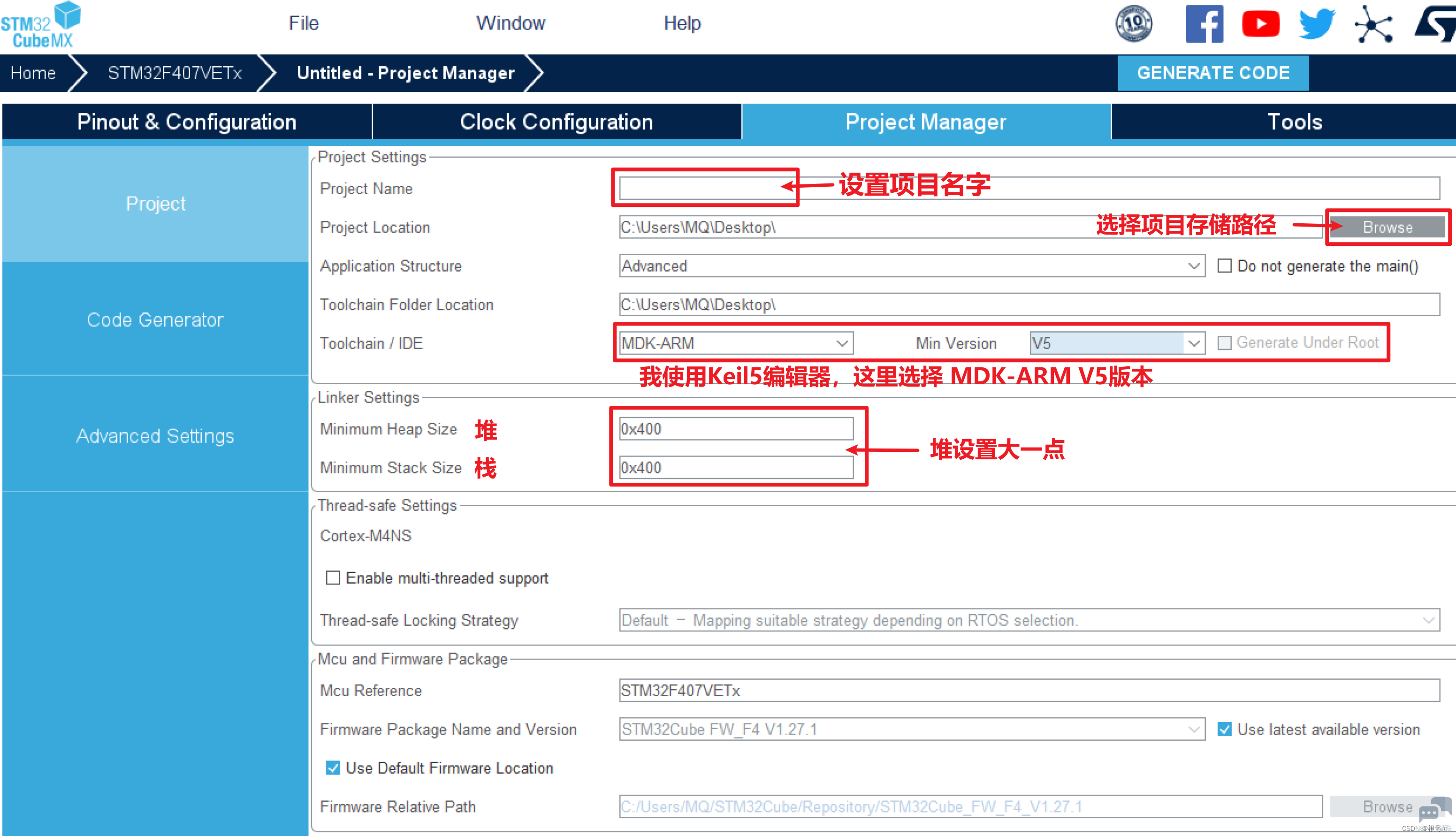Open Firmware Package Name and Version dropdown
Viewport: 1456px width, 836px height.
pyautogui.click(x=912, y=729)
